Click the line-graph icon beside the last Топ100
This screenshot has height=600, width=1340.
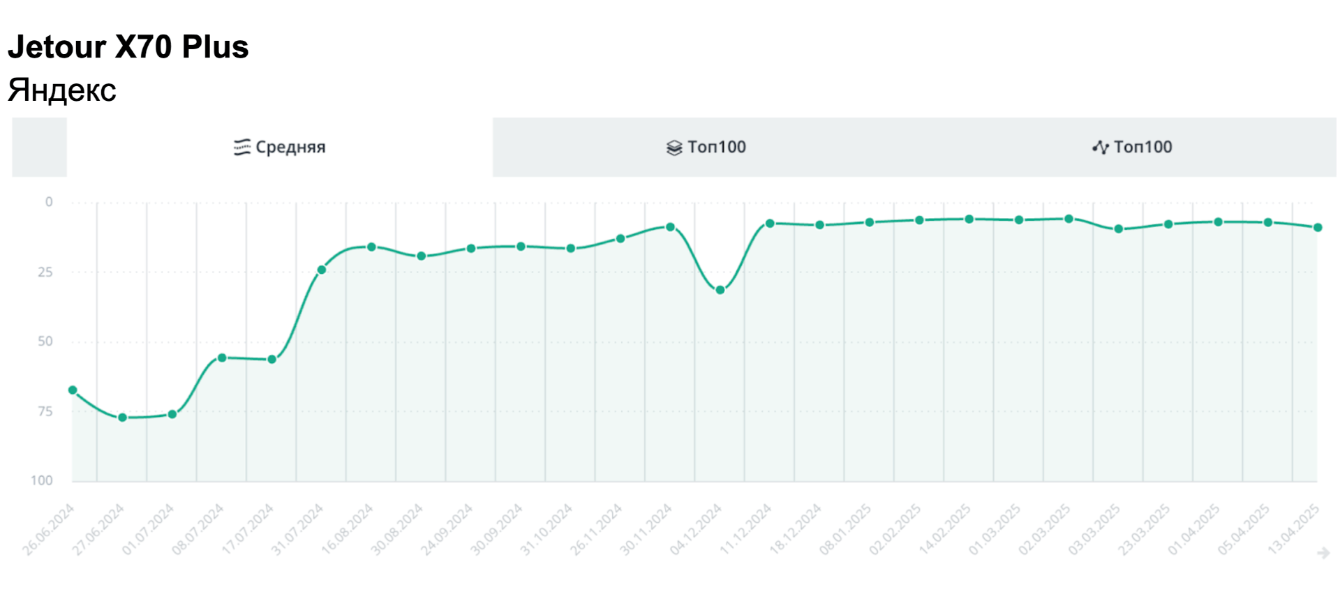(1100, 148)
